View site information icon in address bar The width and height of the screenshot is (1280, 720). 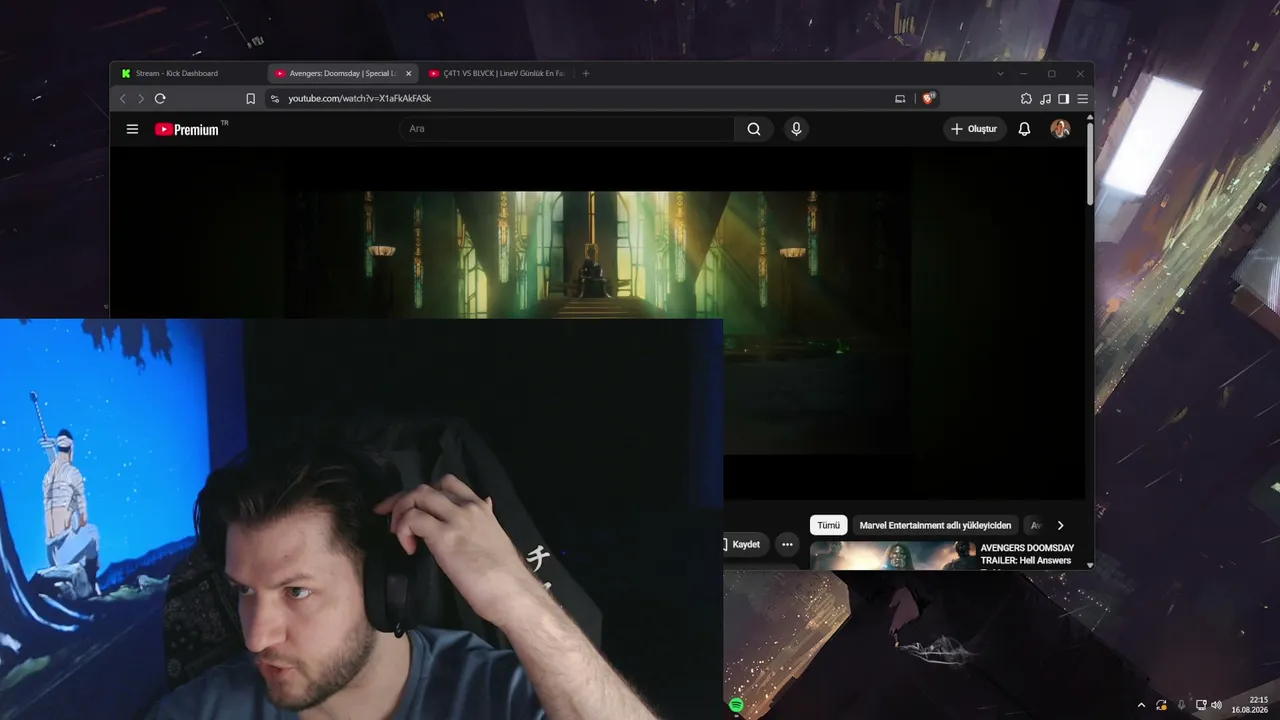(x=275, y=99)
